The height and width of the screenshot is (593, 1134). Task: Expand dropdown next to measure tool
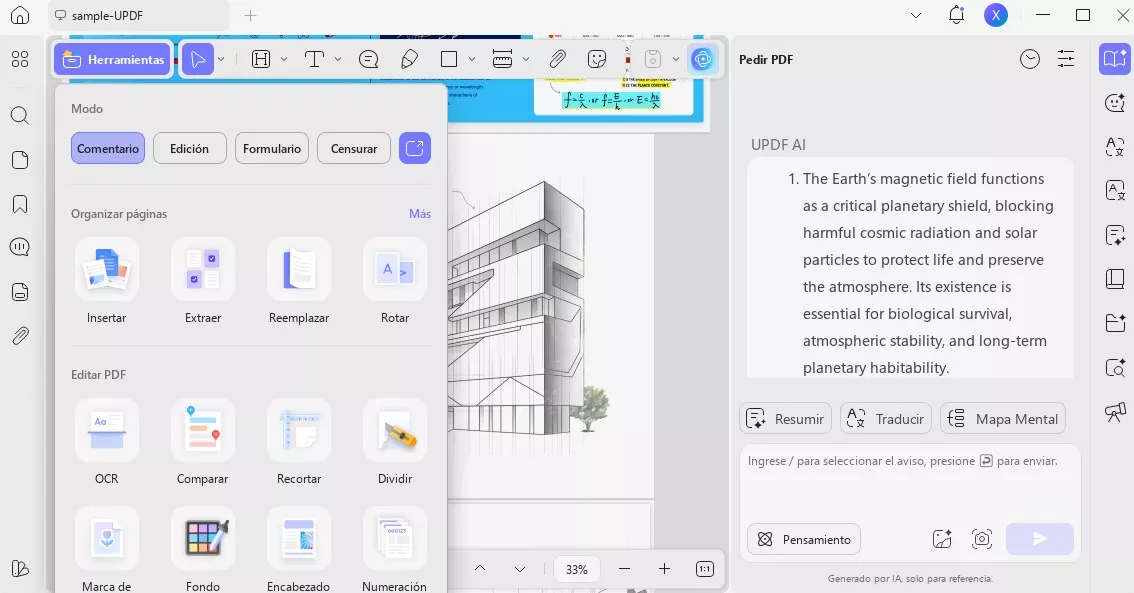(526, 59)
